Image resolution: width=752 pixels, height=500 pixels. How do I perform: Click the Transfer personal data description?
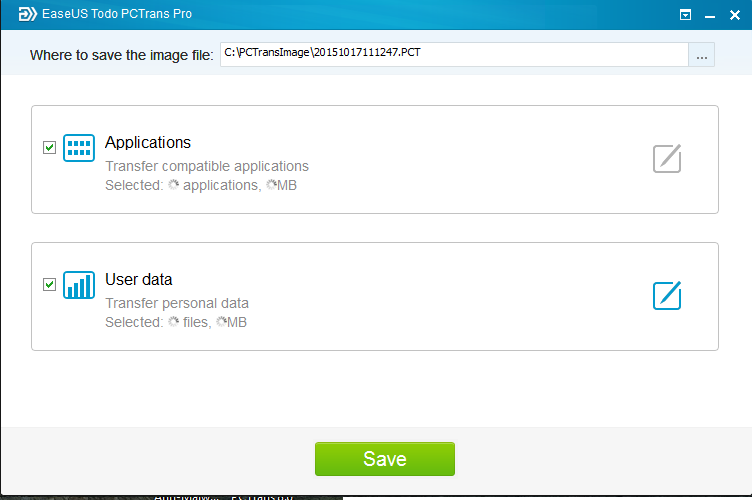pos(177,303)
